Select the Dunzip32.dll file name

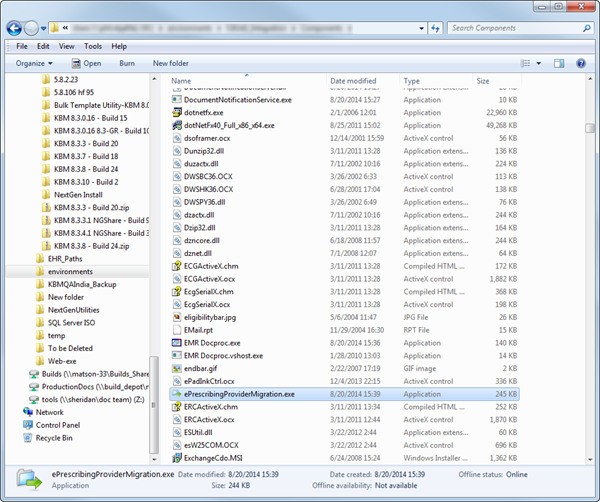click(x=204, y=151)
